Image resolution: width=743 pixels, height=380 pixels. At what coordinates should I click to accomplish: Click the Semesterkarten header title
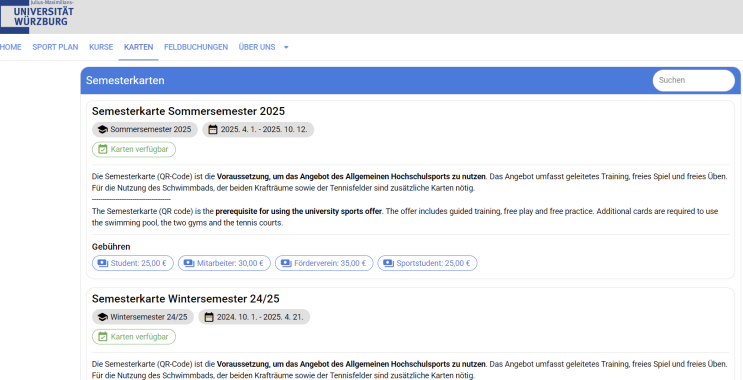coord(125,80)
